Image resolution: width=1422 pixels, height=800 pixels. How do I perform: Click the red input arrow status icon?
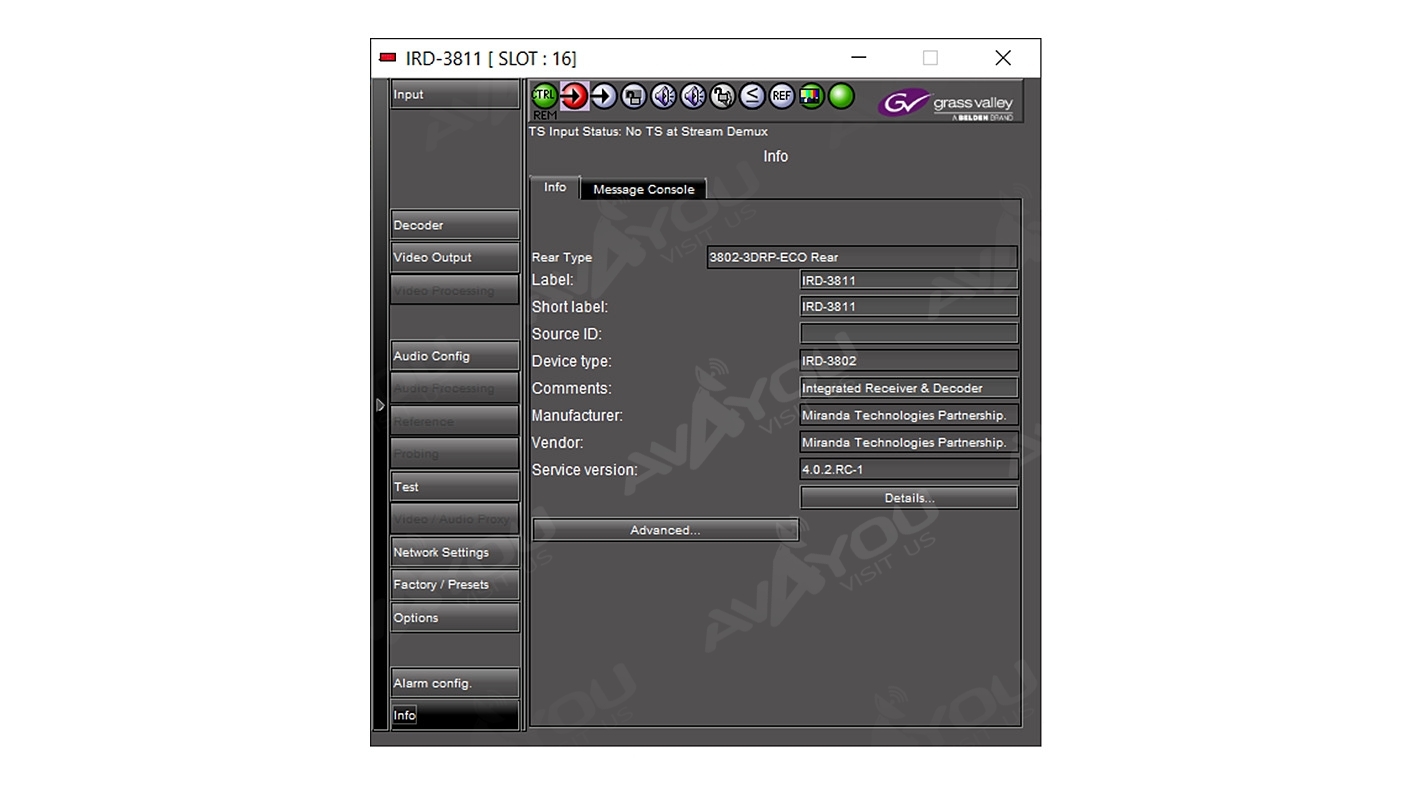(x=574, y=96)
